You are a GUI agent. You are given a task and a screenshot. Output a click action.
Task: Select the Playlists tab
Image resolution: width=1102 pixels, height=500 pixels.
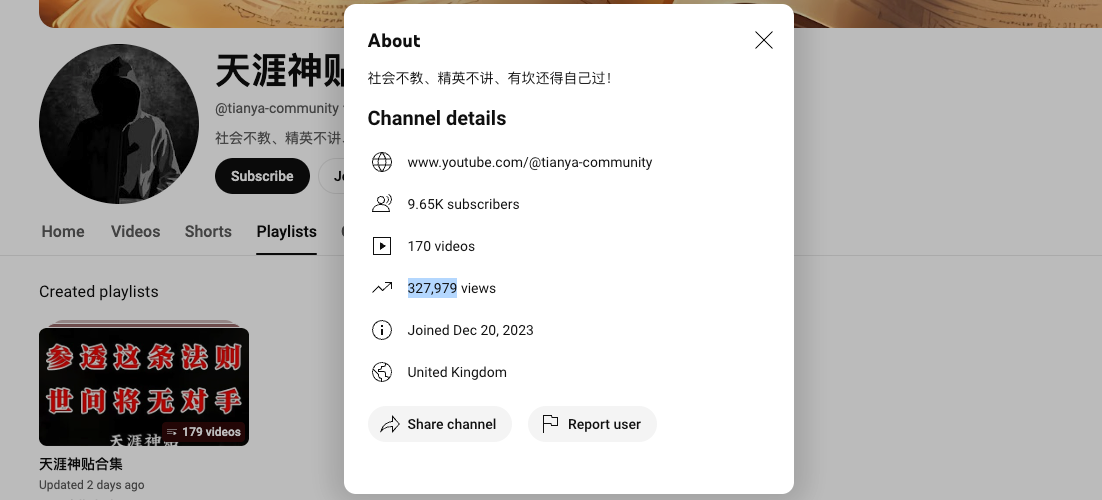point(287,231)
